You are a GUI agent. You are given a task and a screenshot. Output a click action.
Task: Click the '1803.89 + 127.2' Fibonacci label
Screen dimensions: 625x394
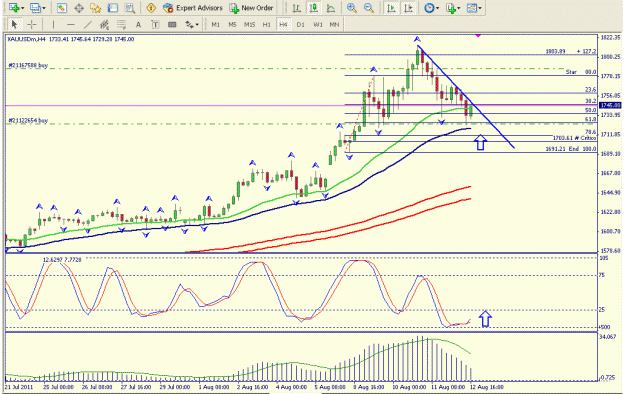pos(571,51)
